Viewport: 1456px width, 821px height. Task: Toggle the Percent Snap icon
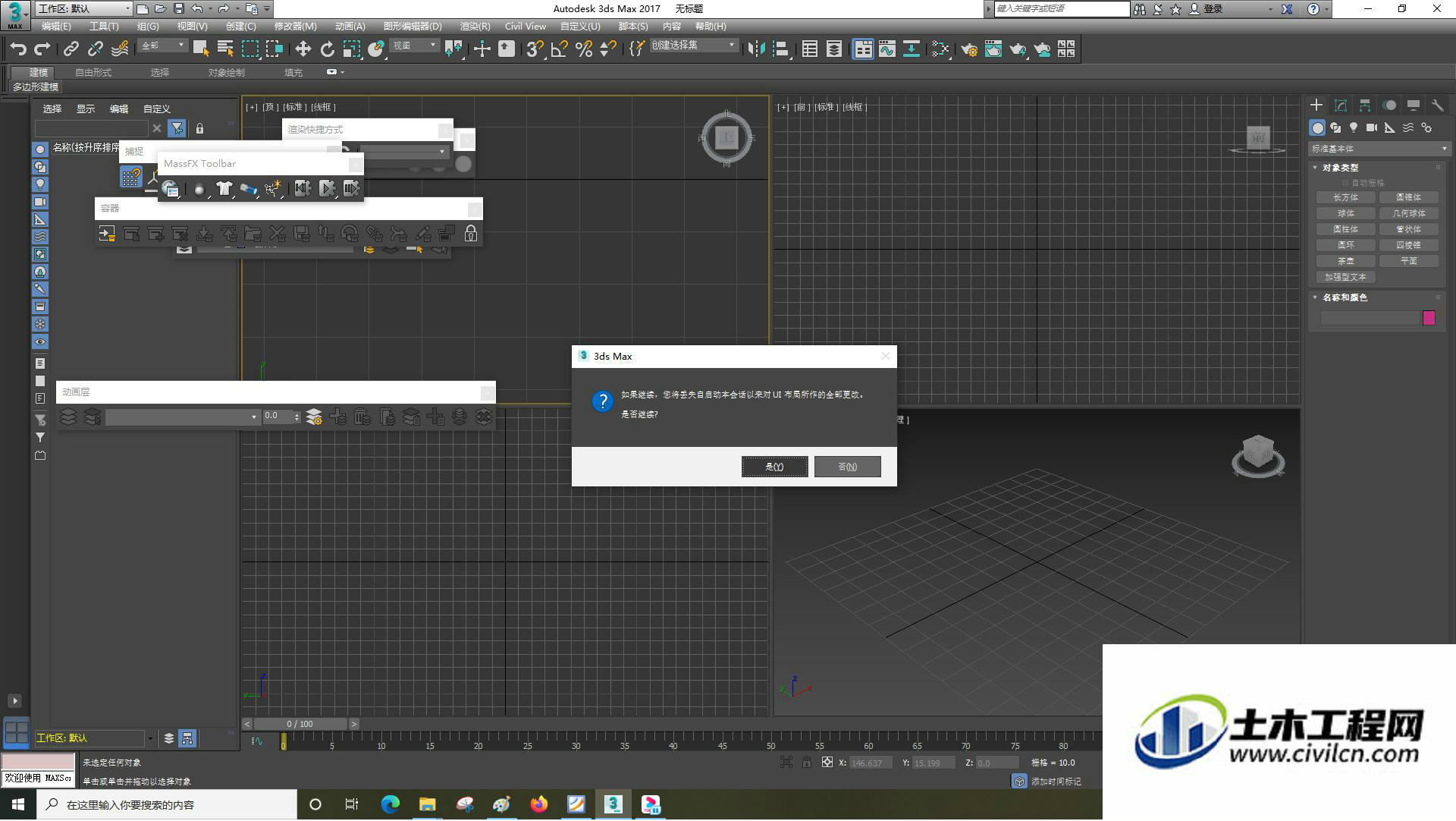point(584,49)
